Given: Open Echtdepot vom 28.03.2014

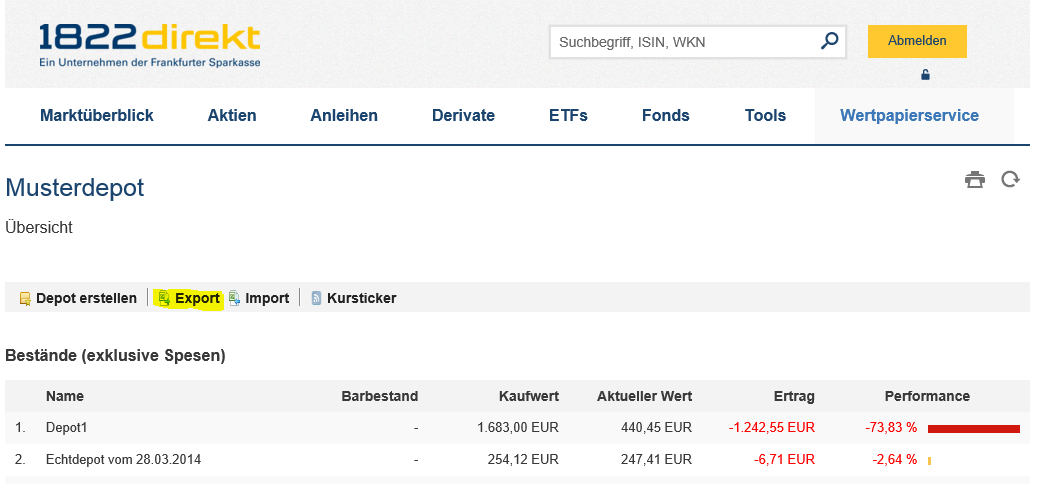Looking at the screenshot, I should pyautogui.click(x=123, y=459).
